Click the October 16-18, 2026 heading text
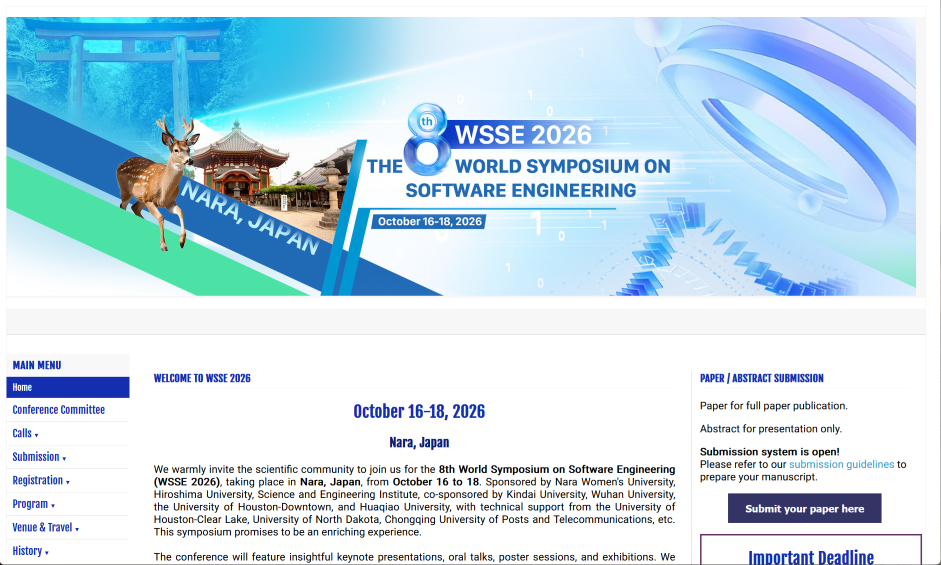 pos(419,411)
